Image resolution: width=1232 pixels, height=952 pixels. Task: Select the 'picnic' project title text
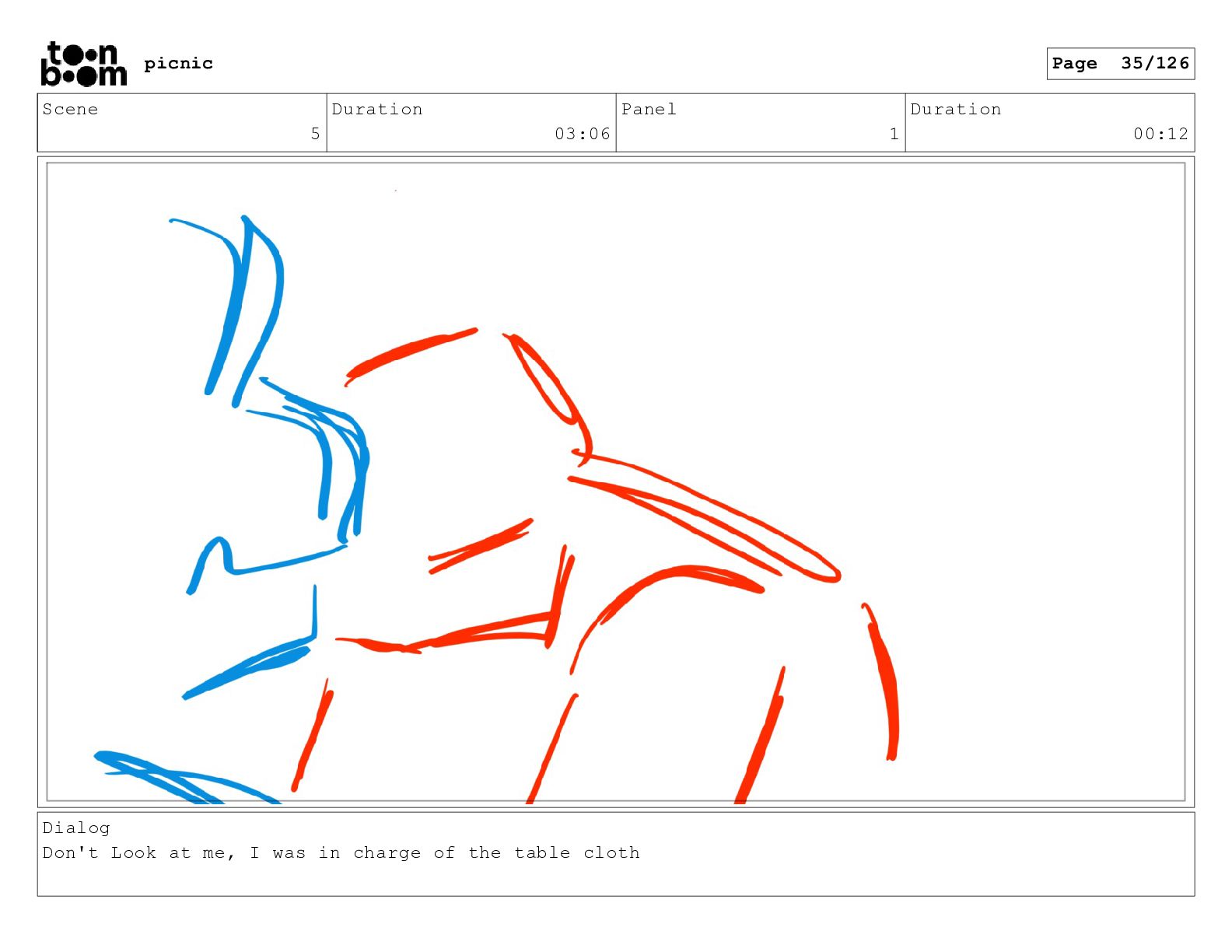point(178,63)
